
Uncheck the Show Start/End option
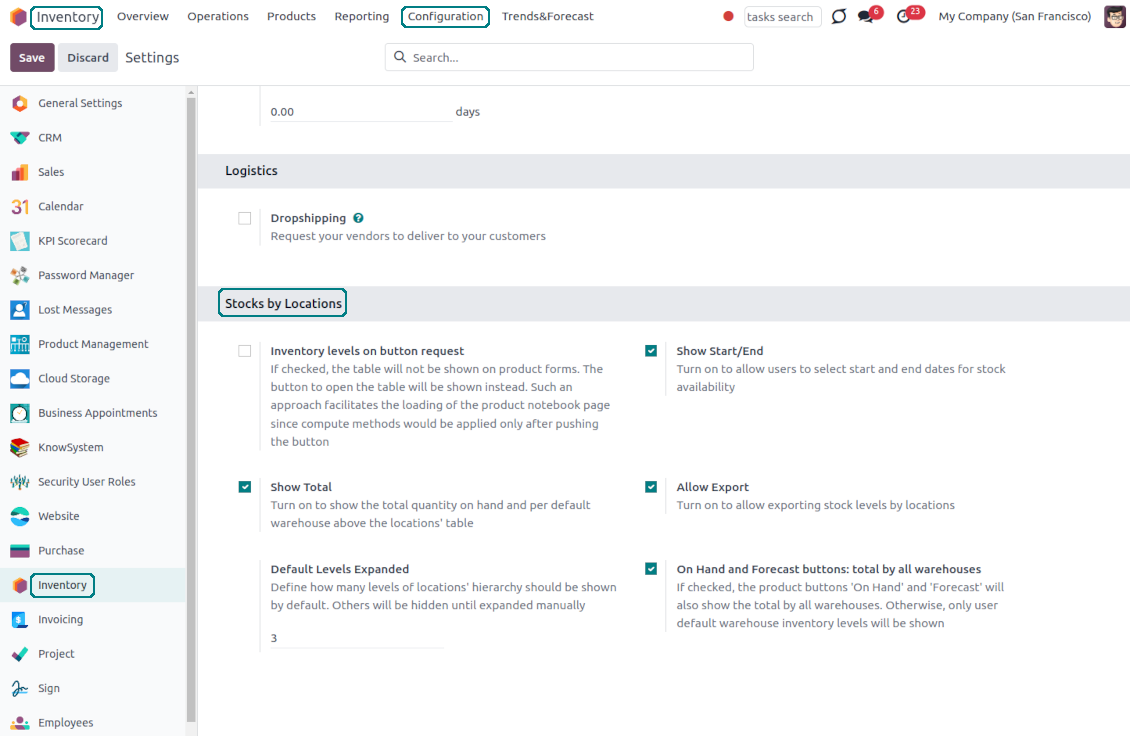pos(651,351)
